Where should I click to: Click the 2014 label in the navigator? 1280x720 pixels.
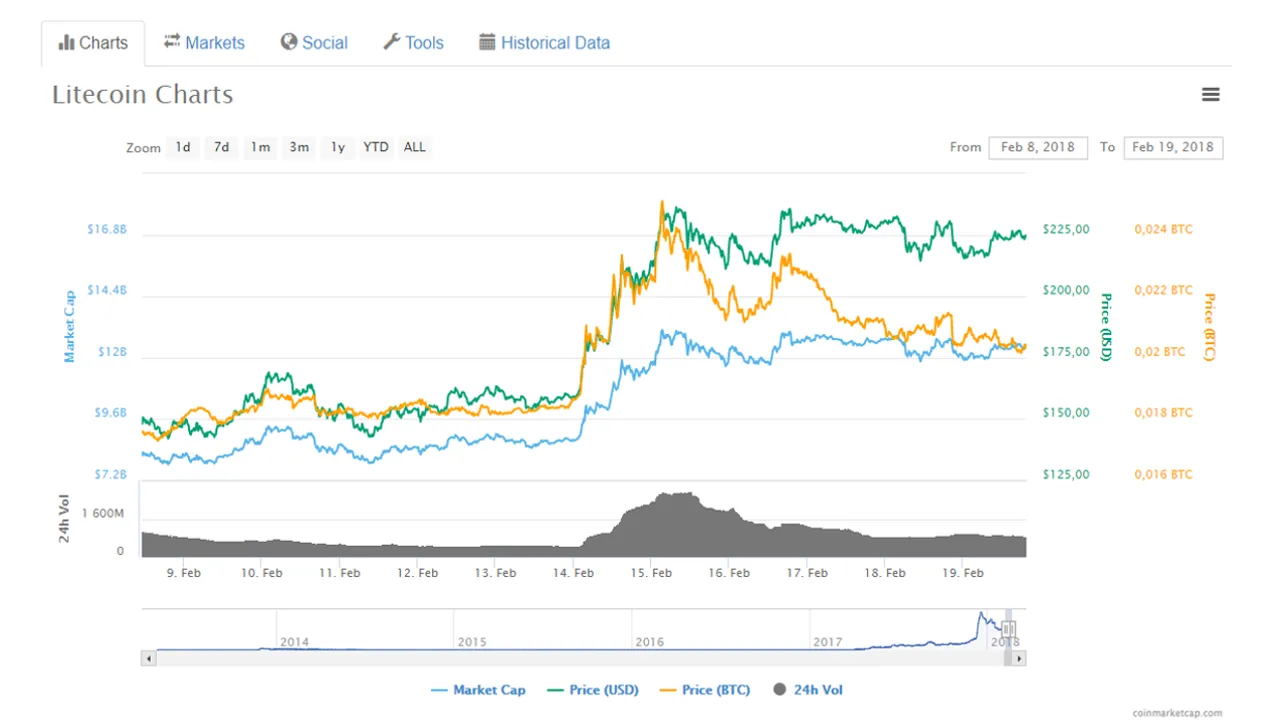294,642
